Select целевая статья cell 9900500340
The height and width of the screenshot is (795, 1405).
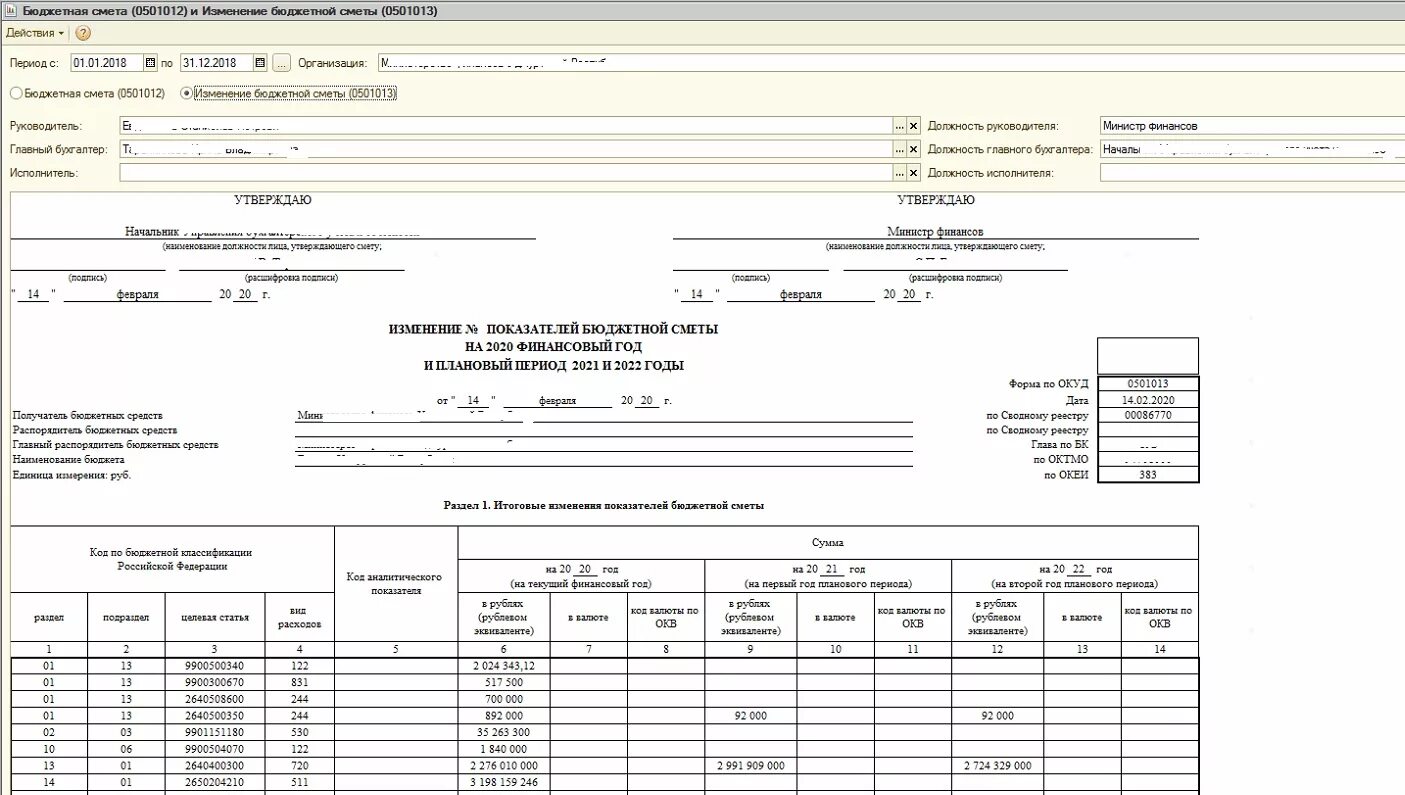point(214,666)
